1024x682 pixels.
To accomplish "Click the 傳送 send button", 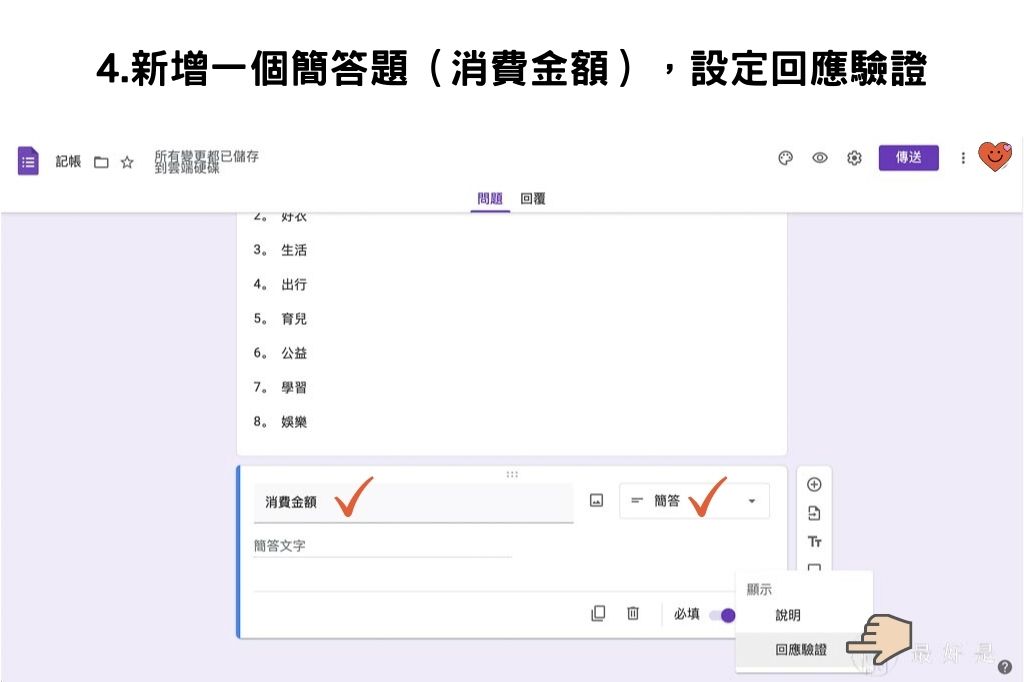I will click(908, 157).
